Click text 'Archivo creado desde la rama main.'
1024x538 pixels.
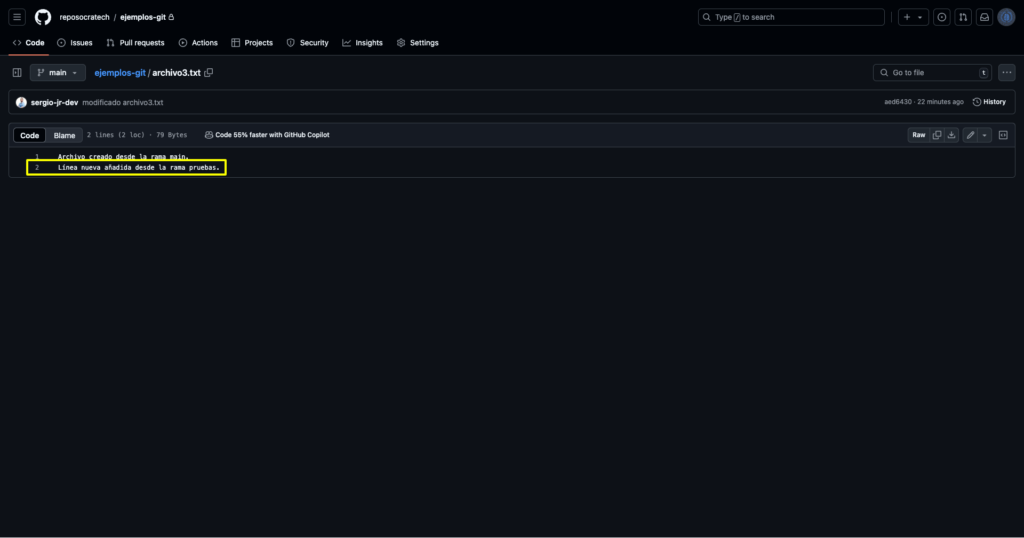click(x=123, y=157)
